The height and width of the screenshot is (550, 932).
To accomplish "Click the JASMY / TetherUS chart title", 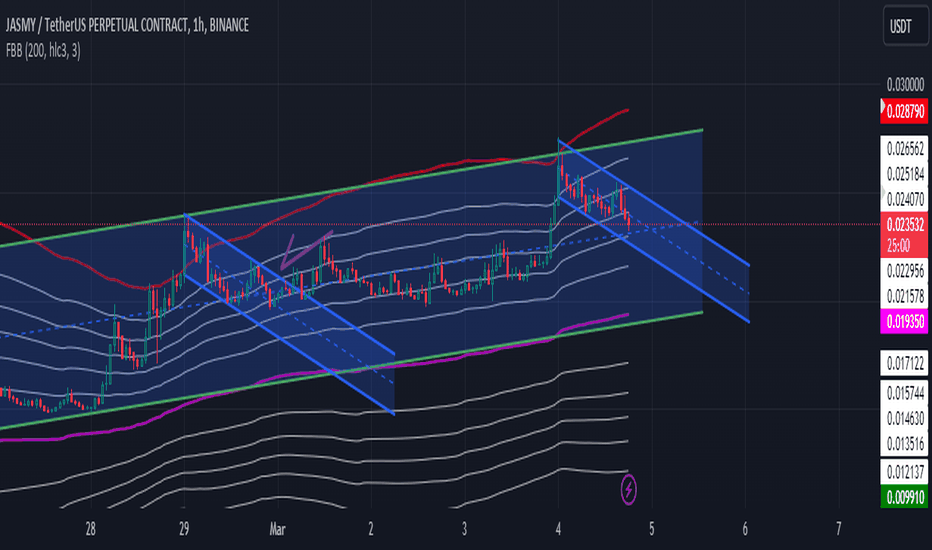I will pos(127,25).
